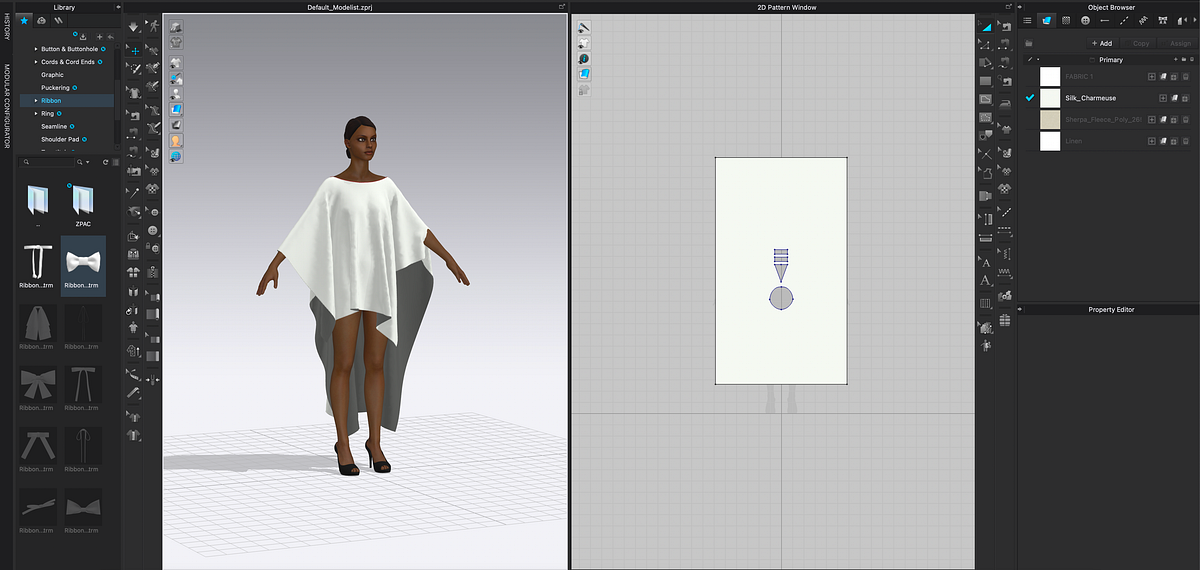Click the plus-square icon in Silk_Charmeuse row
The image size is (1200, 570).
click(1163, 98)
